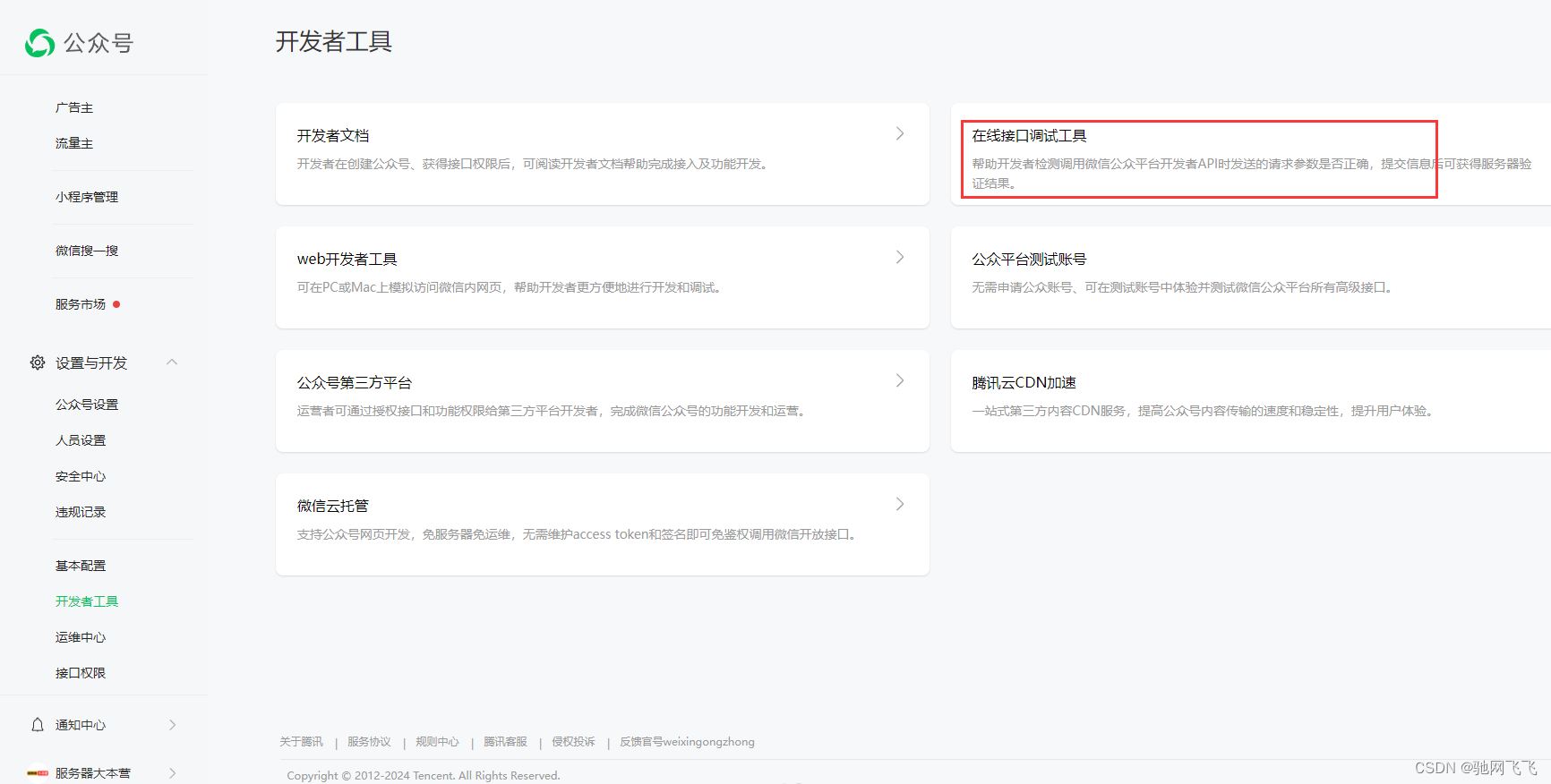Image resolution: width=1551 pixels, height=784 pixels.
Task: Open 运维中心 in the sidebar
Action: pyautogui.click(x=81, y=637)
